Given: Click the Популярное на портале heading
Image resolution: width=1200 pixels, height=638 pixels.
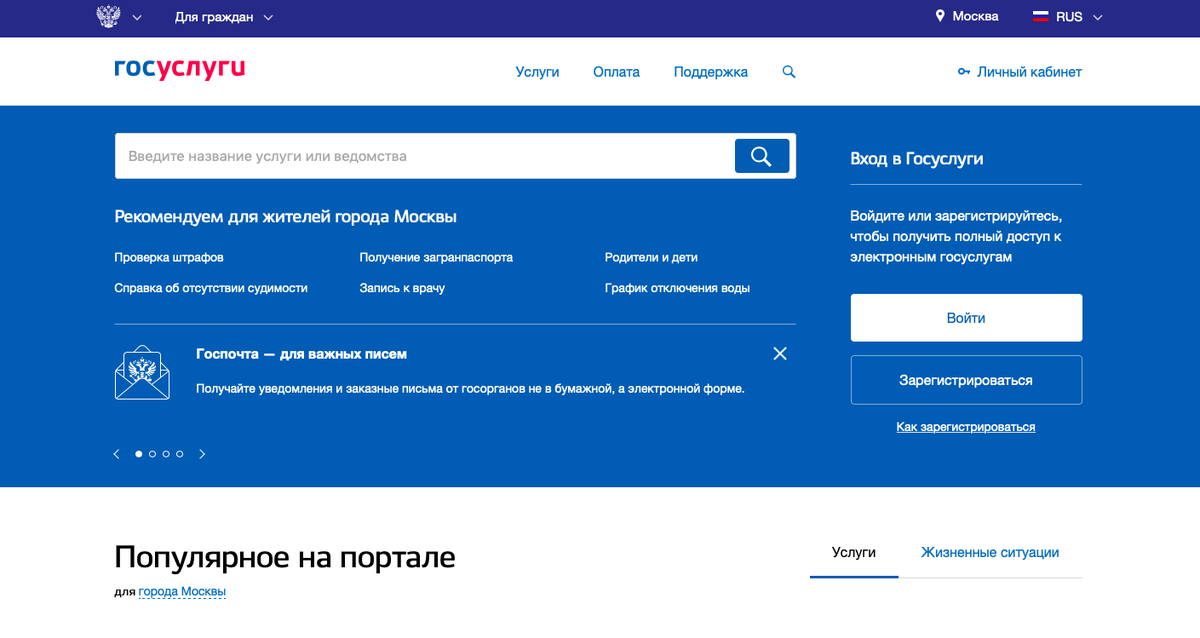Looking at the screenshot, I should (285, 557).
